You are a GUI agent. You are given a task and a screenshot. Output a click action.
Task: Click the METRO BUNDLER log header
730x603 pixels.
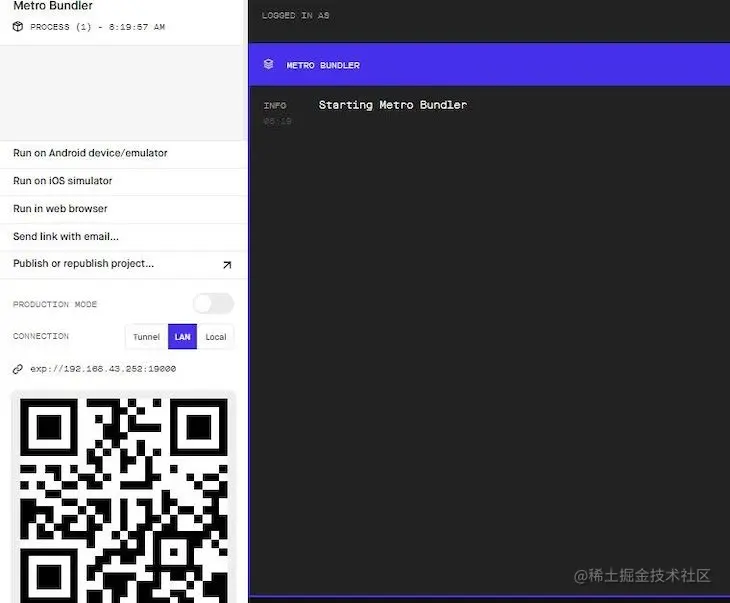pyautogui.click(x=489, y=65)
